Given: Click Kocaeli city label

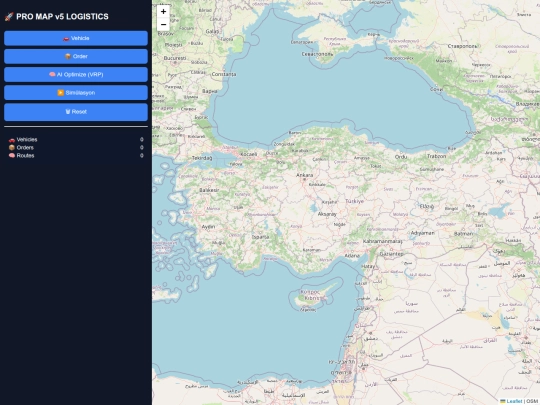Looking at the screenshot, I should [x=248, y=154].
